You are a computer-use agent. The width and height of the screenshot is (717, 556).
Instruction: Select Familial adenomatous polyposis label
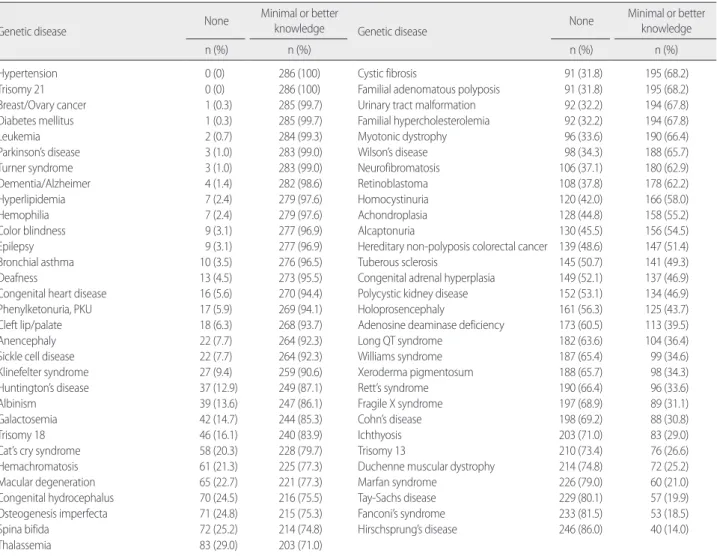428,89
